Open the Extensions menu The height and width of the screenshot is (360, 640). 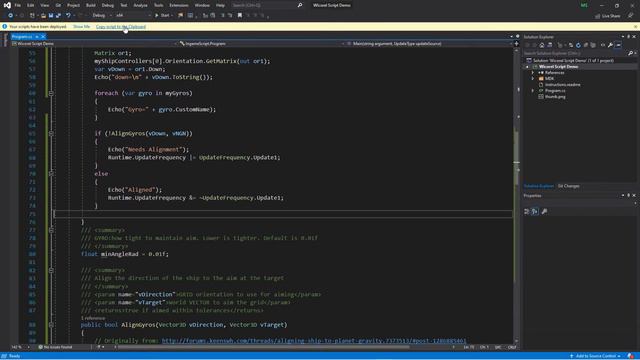[x=179, y=5]
